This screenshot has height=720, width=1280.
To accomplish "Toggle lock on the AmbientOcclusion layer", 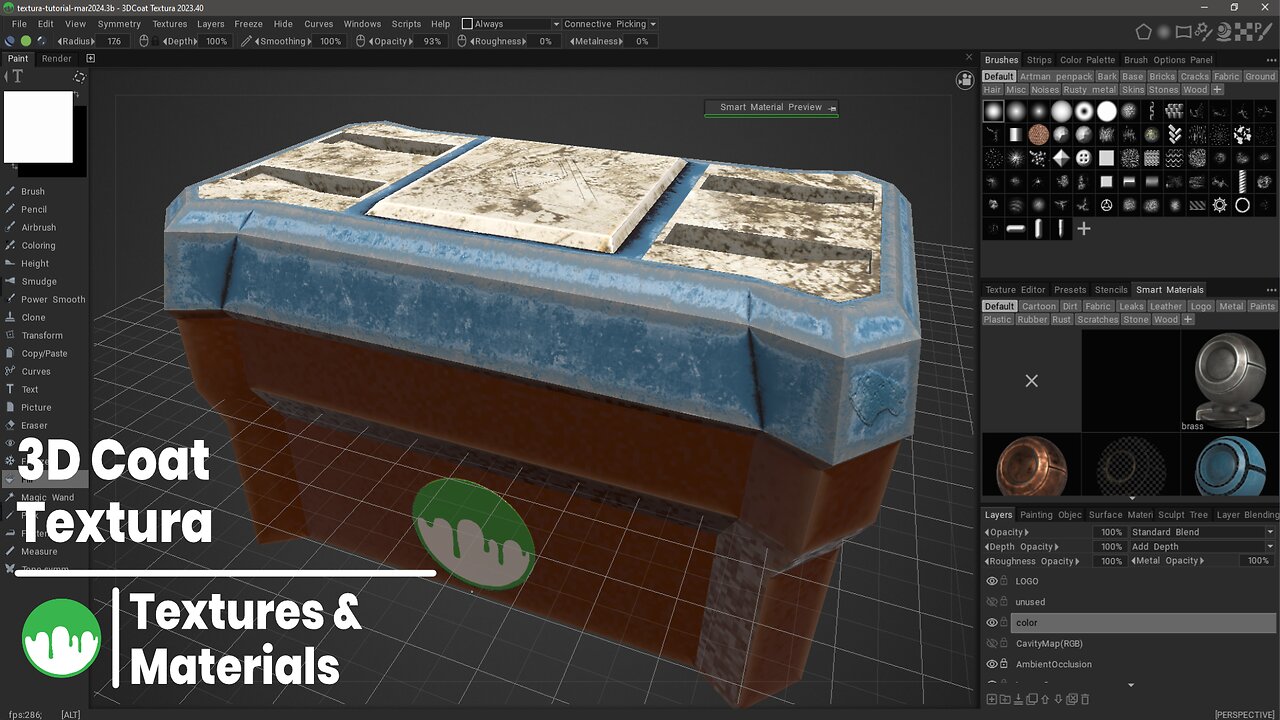I will [1004, 664].
